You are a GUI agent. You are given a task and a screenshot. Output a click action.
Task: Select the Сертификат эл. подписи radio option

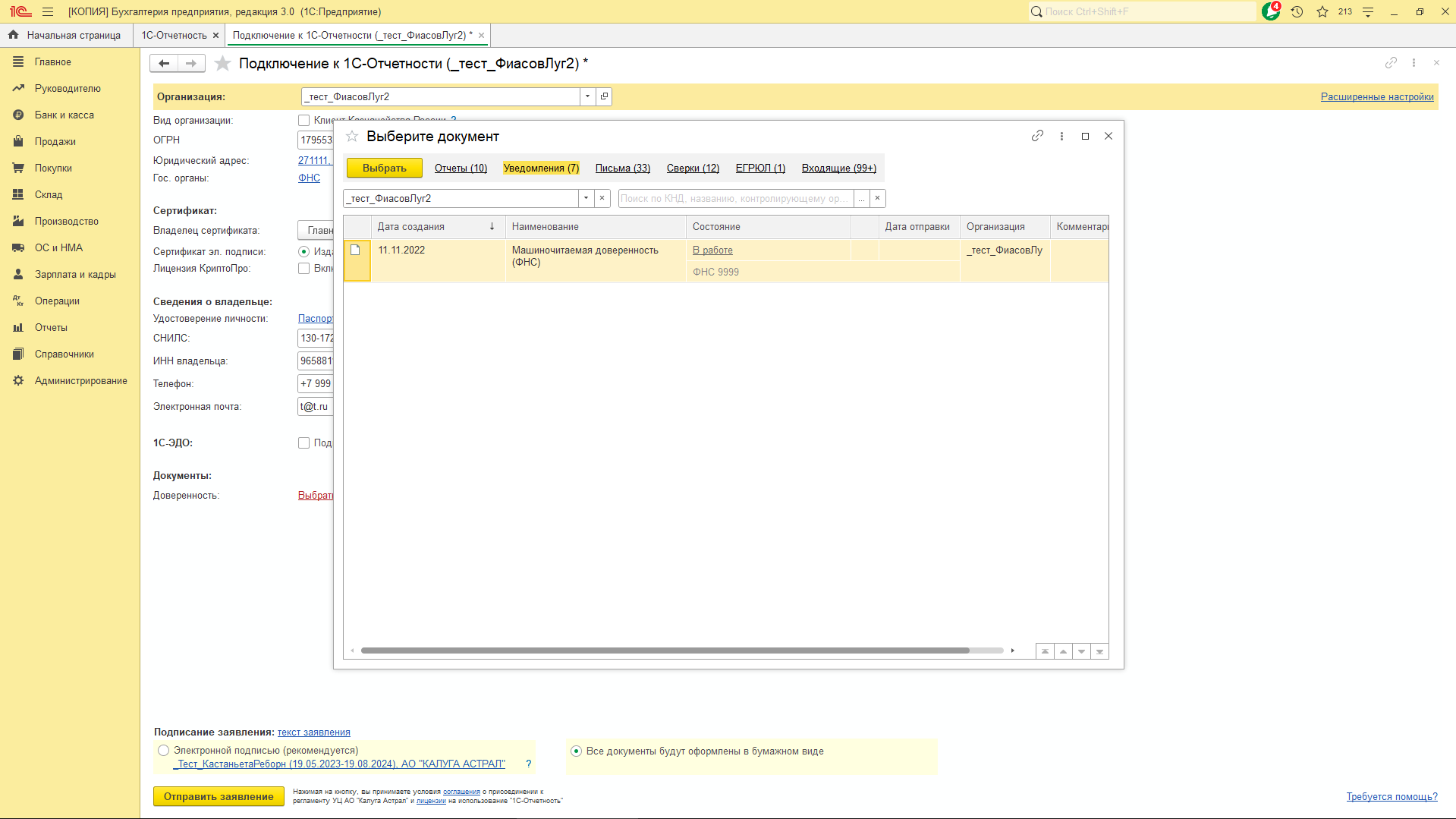(x=303, y=251)
